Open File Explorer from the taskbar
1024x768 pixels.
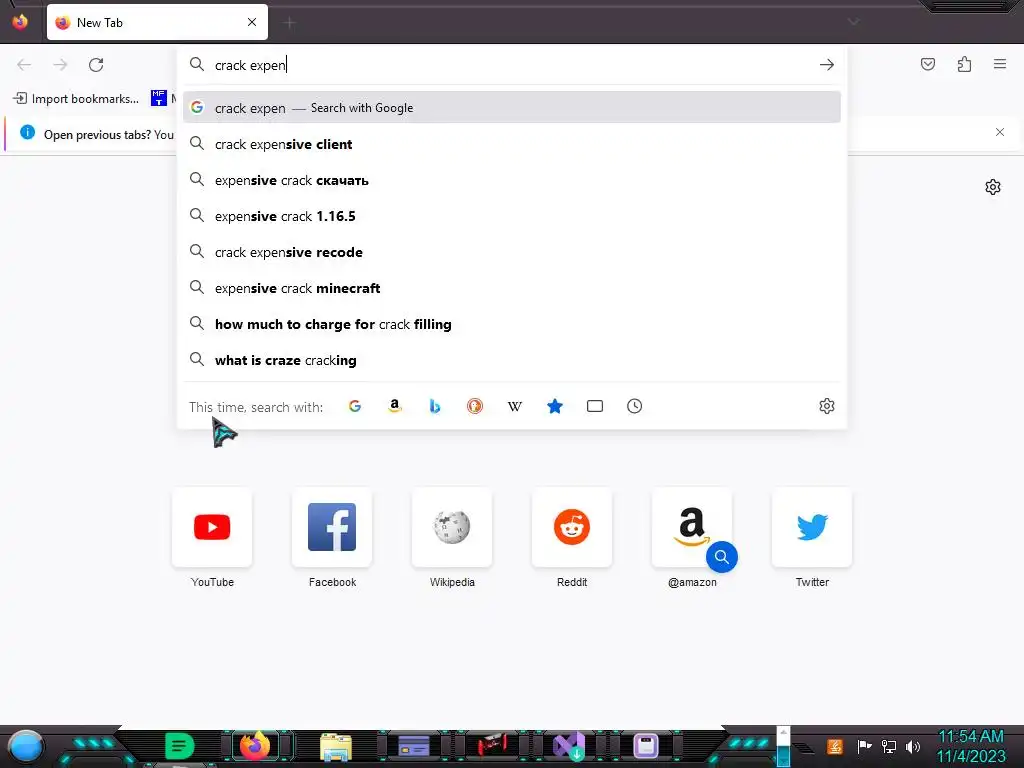coord(336,746)
